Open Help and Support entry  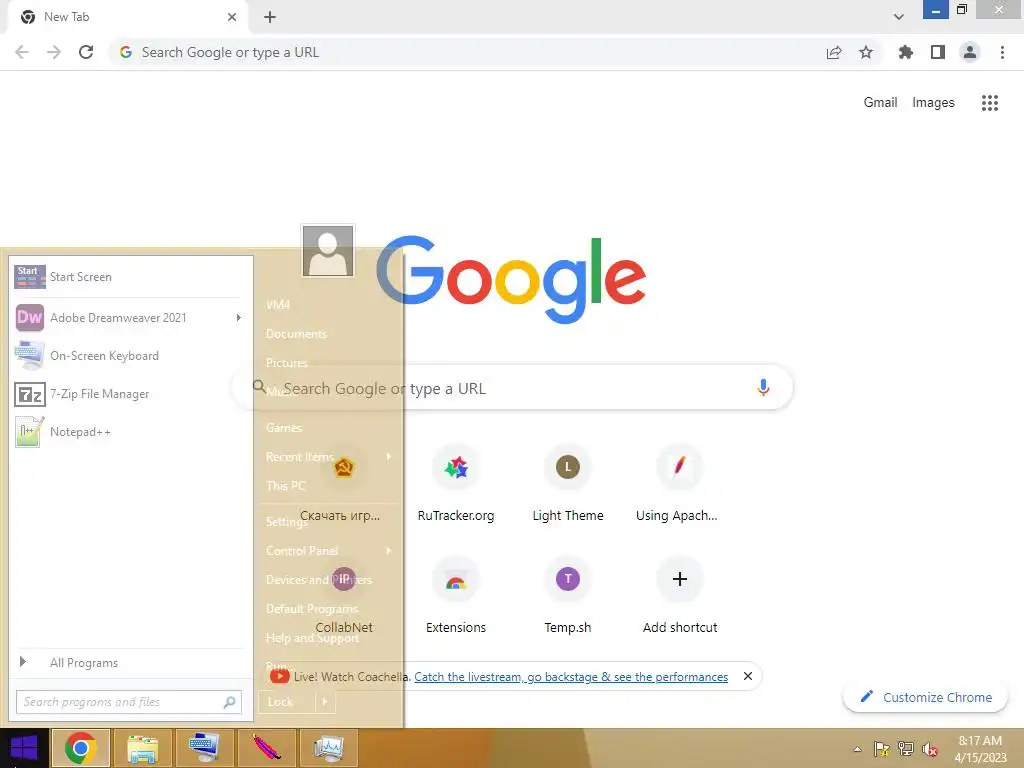pyautogui.click(x=312, y=637)
